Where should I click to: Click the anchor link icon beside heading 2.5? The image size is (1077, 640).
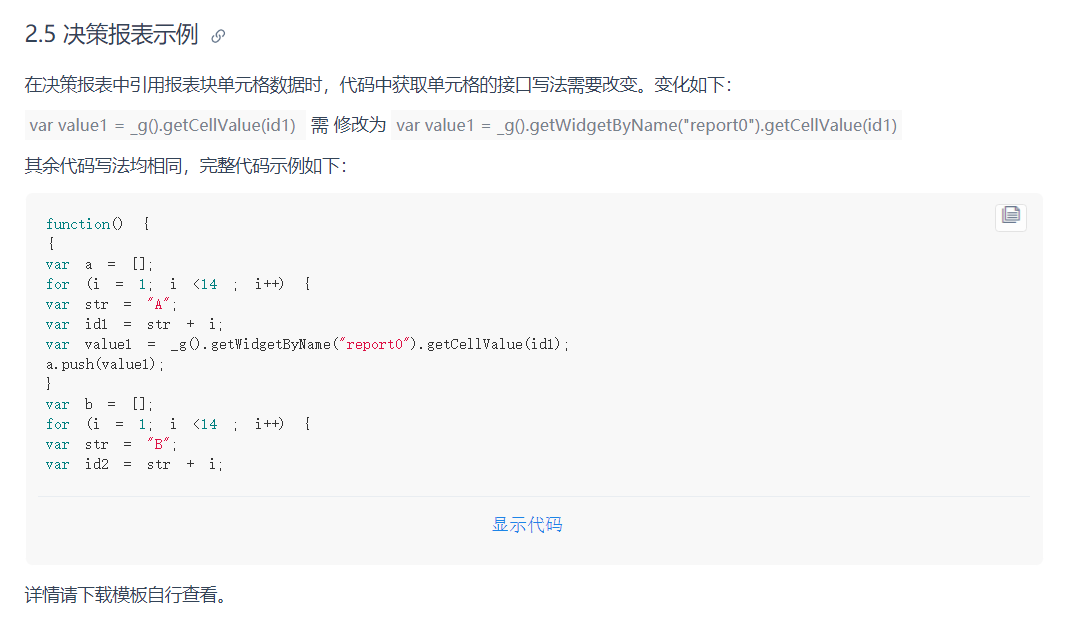218,36
